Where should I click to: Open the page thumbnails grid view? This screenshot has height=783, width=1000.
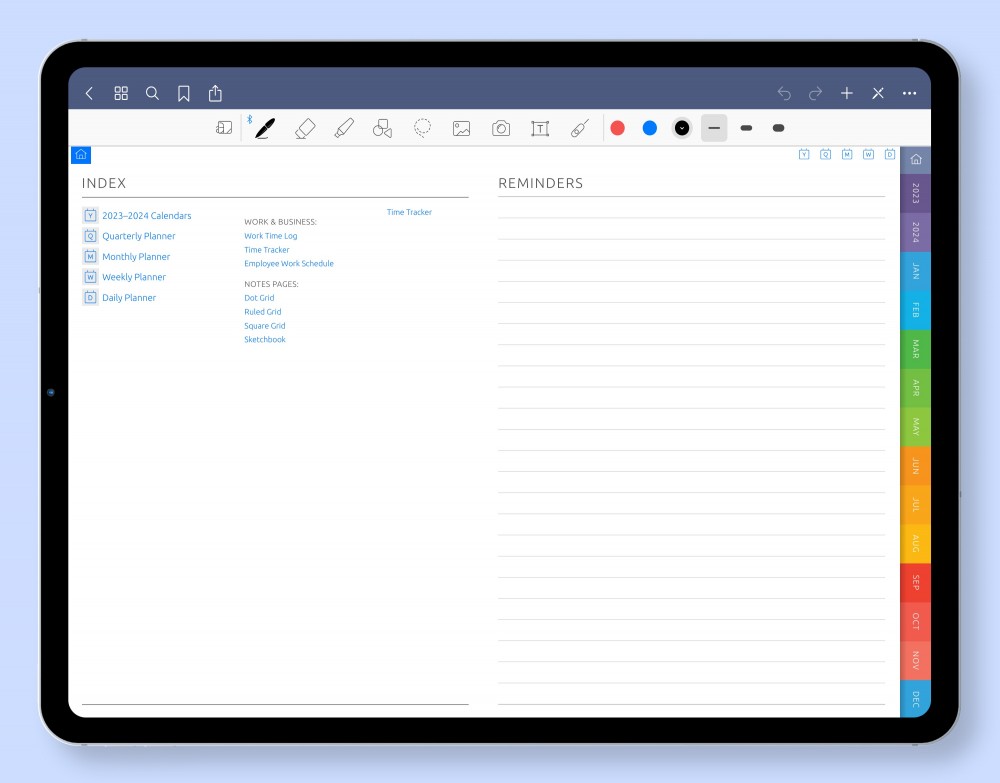[121, 94]
